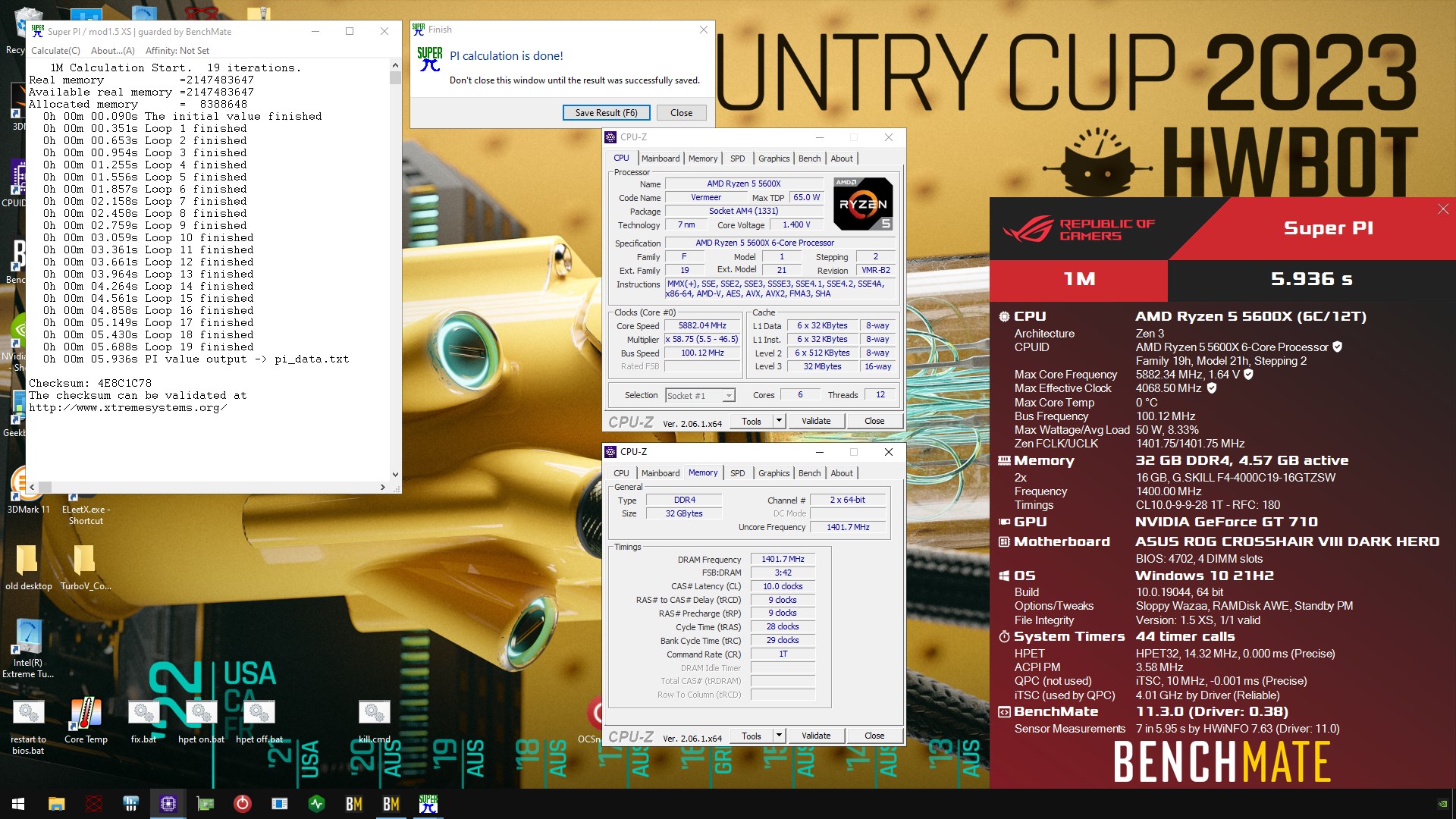This screenshot has height=819, width=1456.
Task: Open the white chart-bars taskbar icon
Action: tap(130, 804)
